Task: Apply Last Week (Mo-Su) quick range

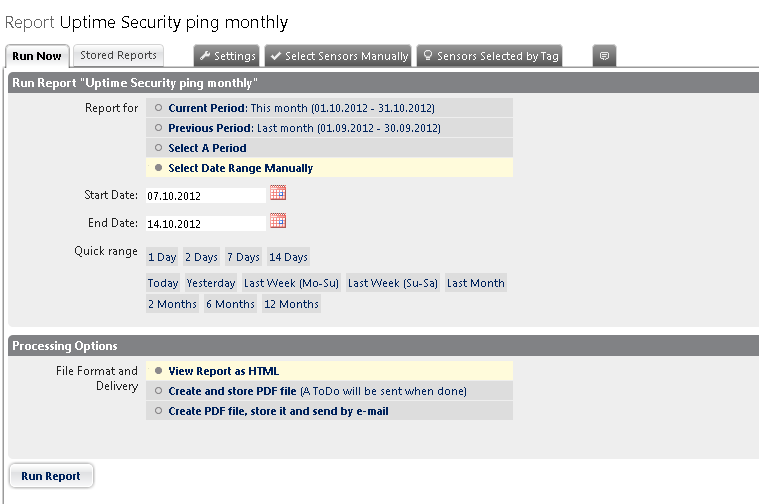Action: (291, 283)
